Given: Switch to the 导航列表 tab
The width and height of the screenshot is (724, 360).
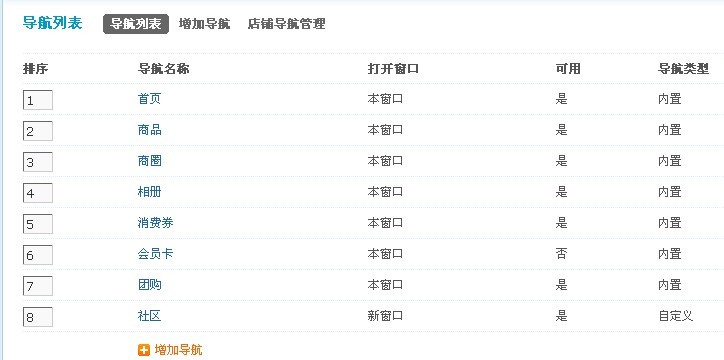Looking at the screenshot, I should point(136,24).
